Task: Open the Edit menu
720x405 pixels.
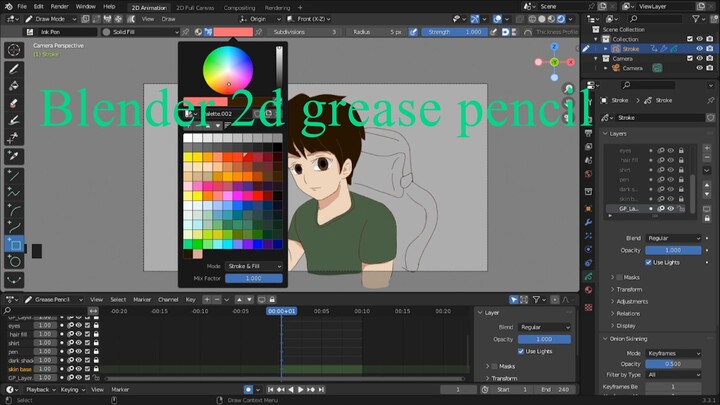Action: pos(39,7)
